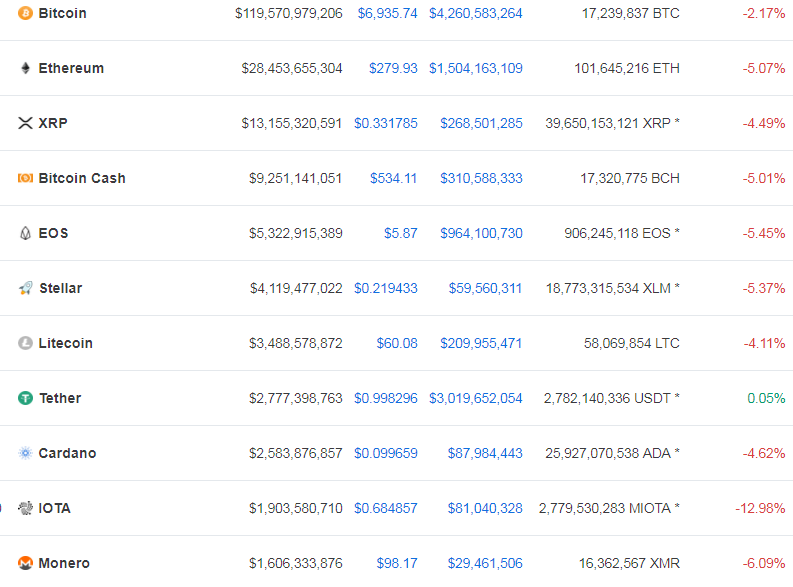793x587 pixels.
Task: Open the Stellar name link
Action: [x=61, y=288]
